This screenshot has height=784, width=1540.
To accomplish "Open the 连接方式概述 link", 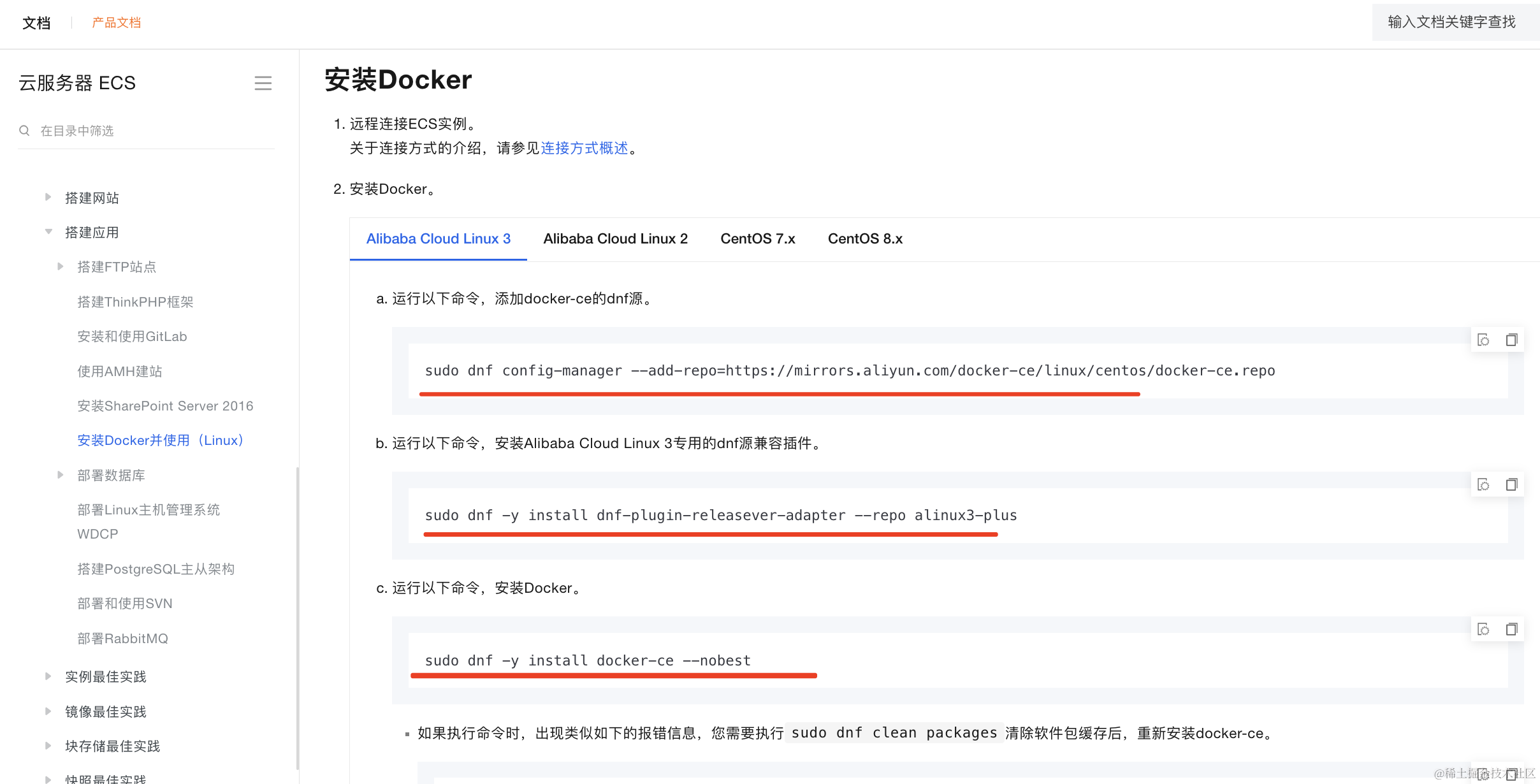I will pyautogui.click(x=584, y=148).
